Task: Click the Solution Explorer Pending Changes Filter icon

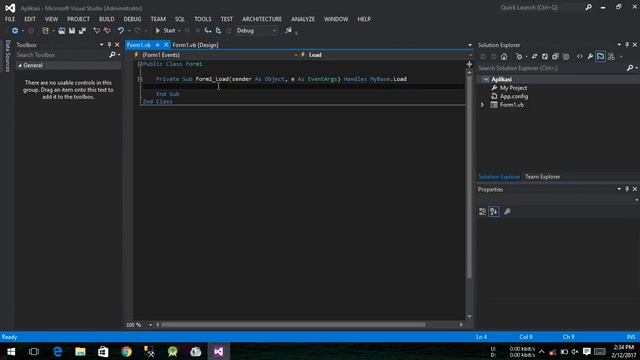Action: pos(519,56)
